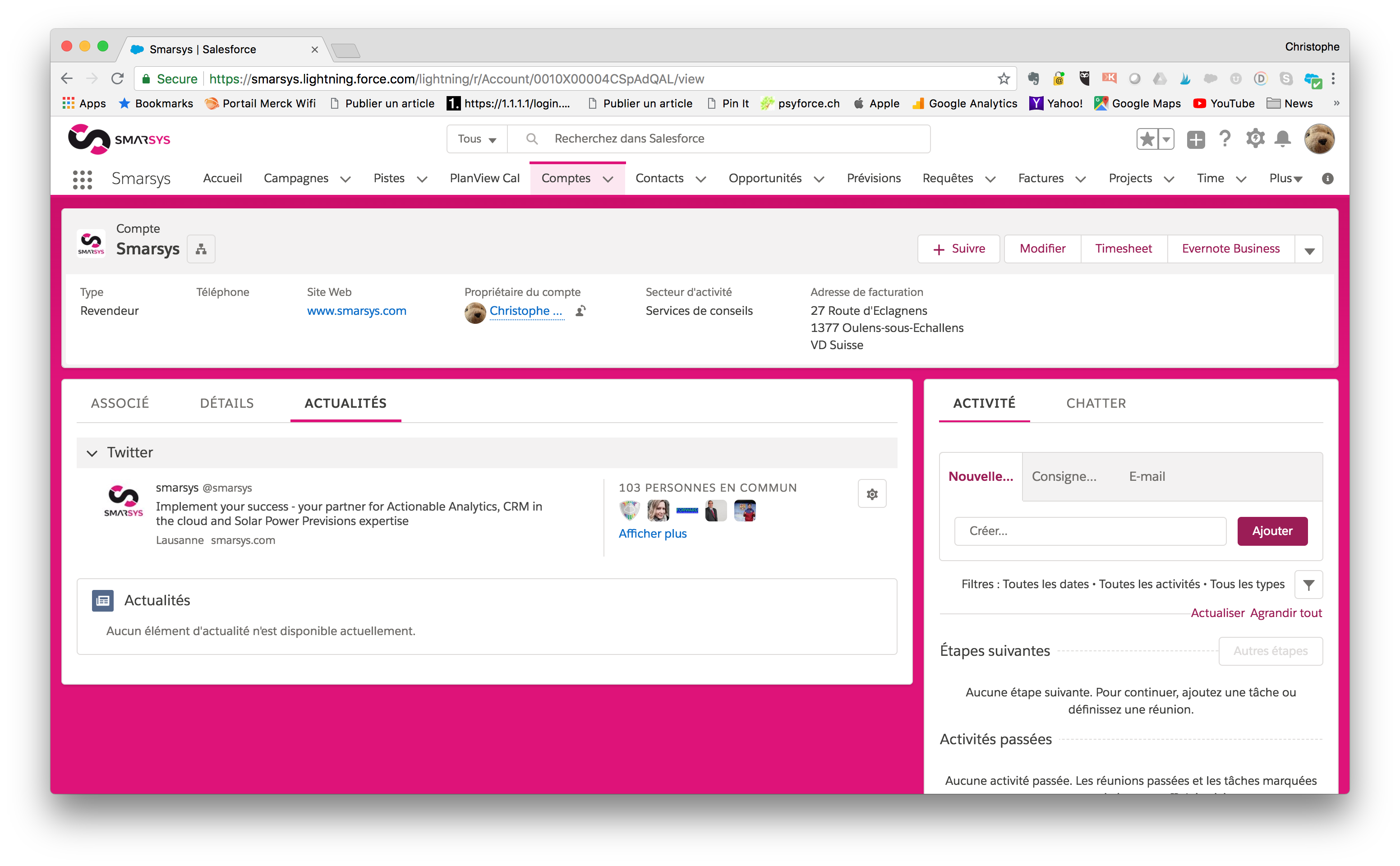
Task: Open the Help question mark icon
Action: point(1225,139)
